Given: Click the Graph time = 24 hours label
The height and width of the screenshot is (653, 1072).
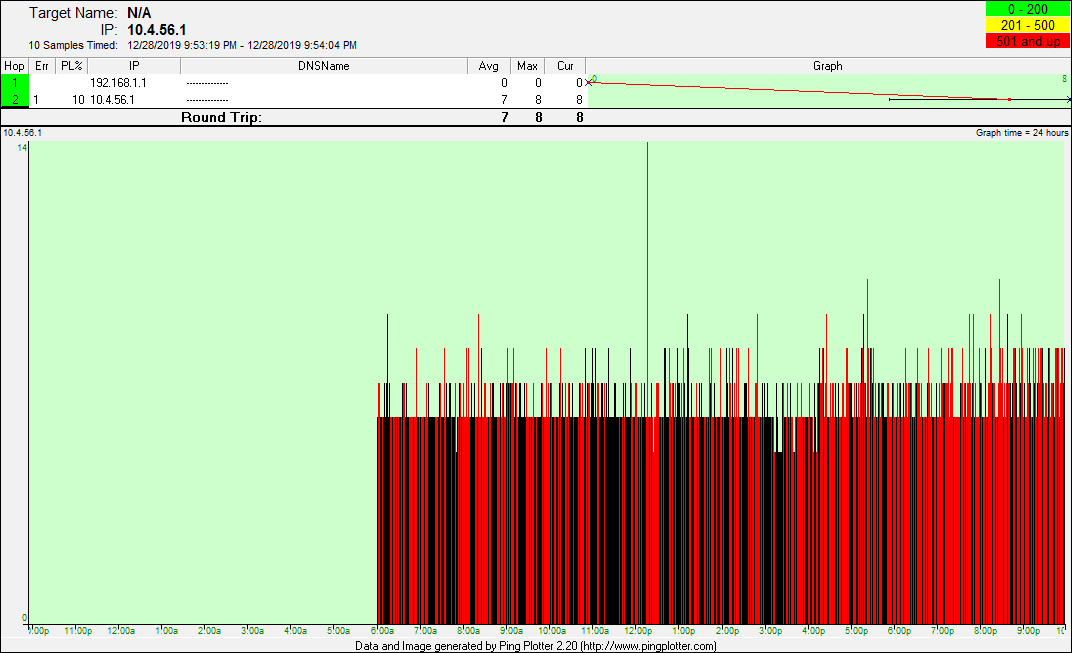Looking at the screenshot, I should [x=1022, y=133].
